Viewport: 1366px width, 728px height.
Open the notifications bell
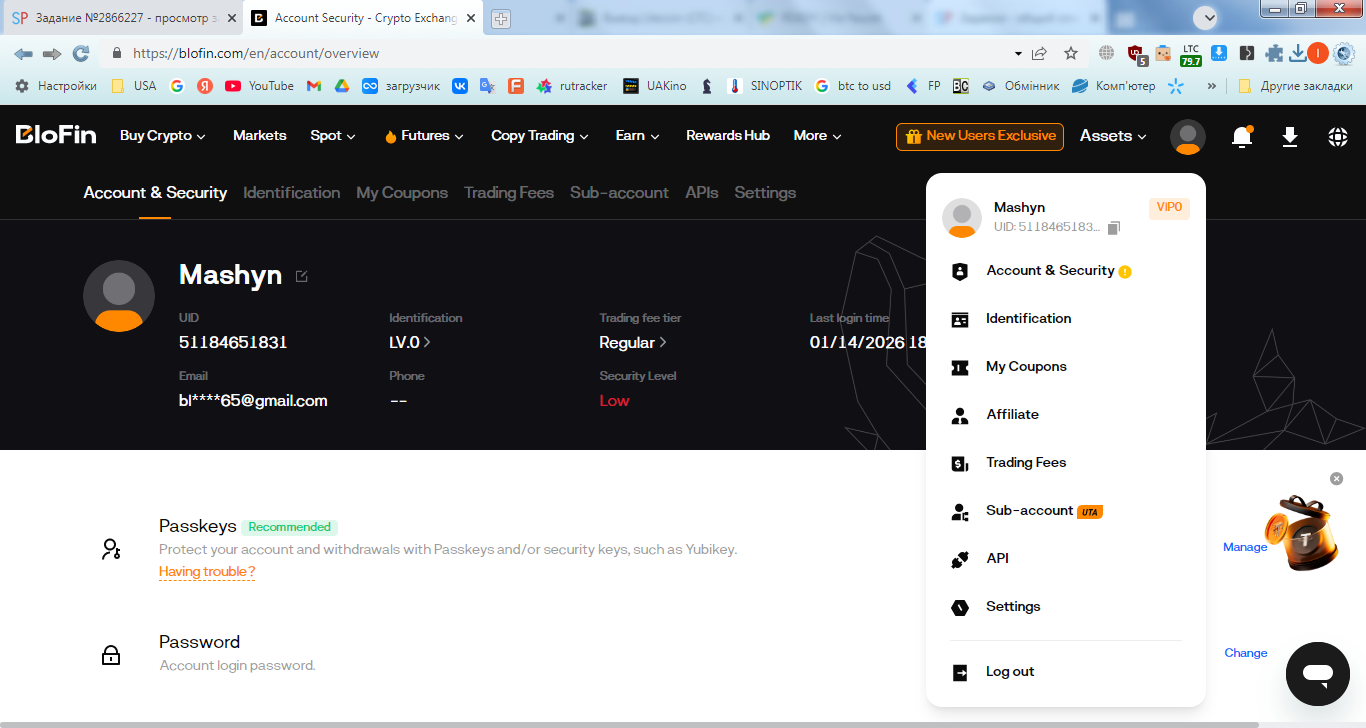point(1242,137)
